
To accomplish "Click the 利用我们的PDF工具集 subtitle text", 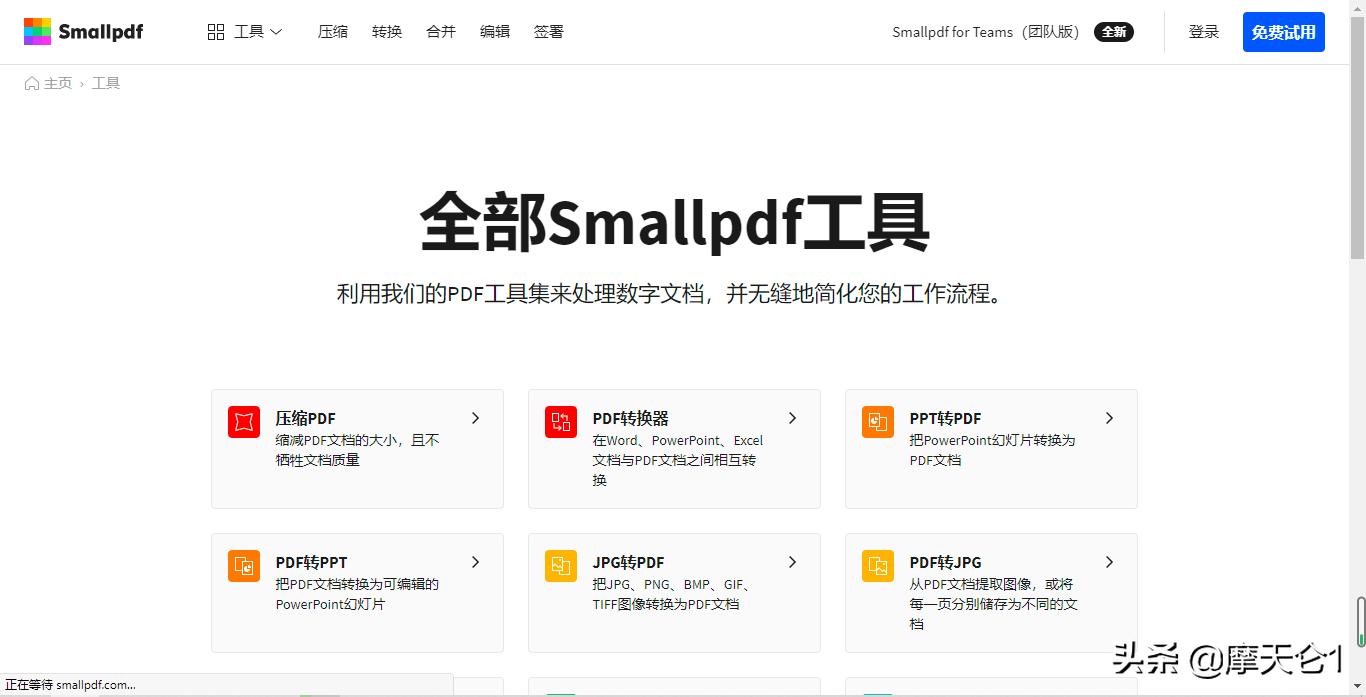I will coord(669,294).
